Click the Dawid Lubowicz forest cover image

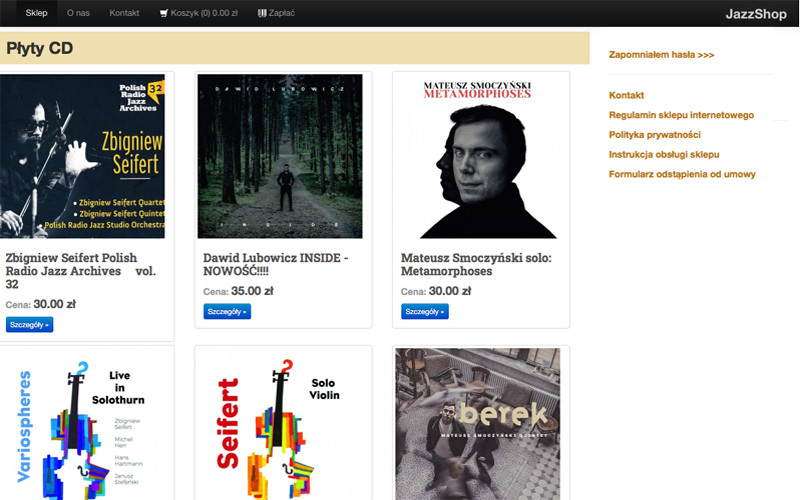pyautogui.click(x=280, y=156)
